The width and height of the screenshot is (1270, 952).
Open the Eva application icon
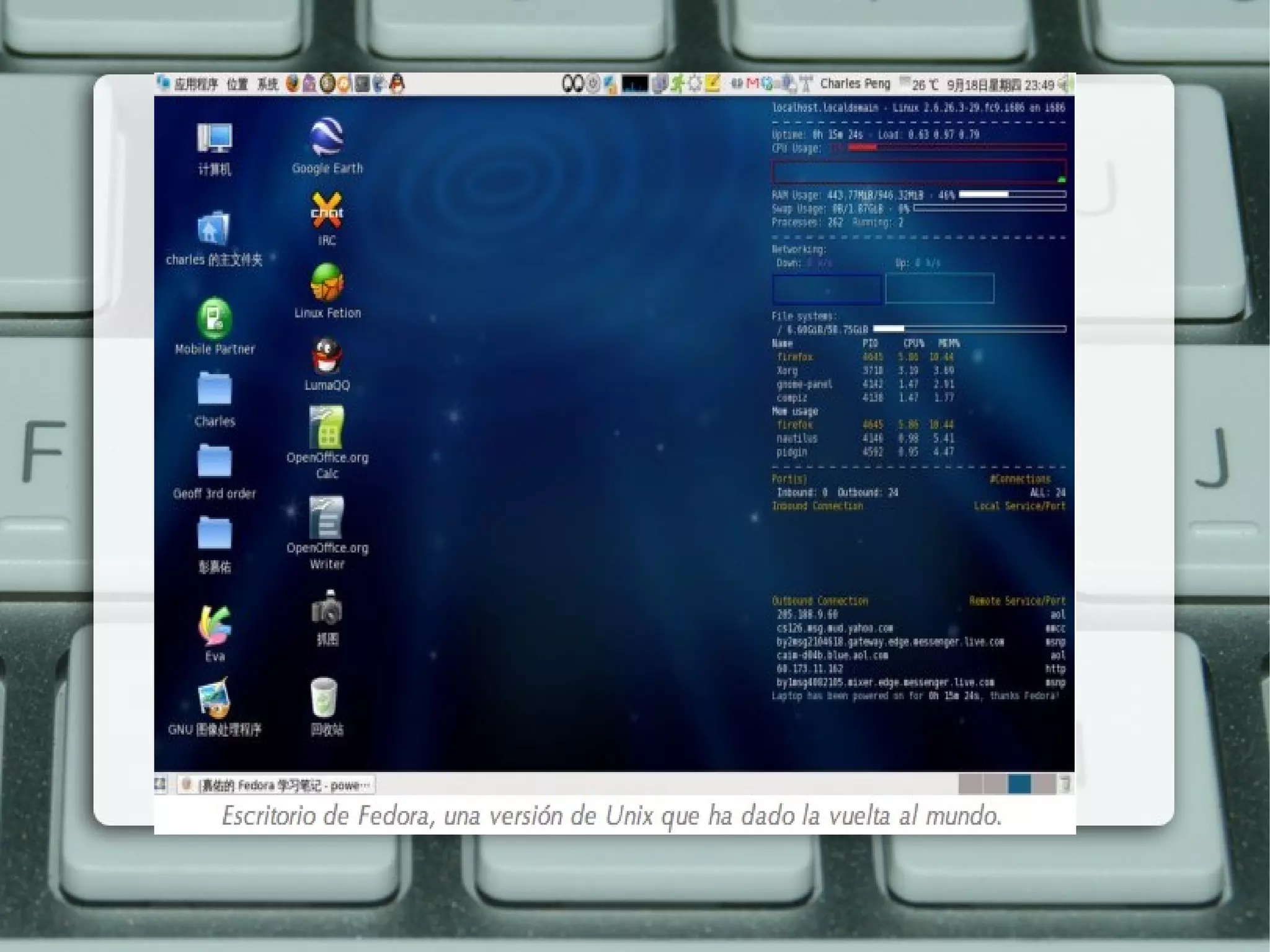click(215, 625)
